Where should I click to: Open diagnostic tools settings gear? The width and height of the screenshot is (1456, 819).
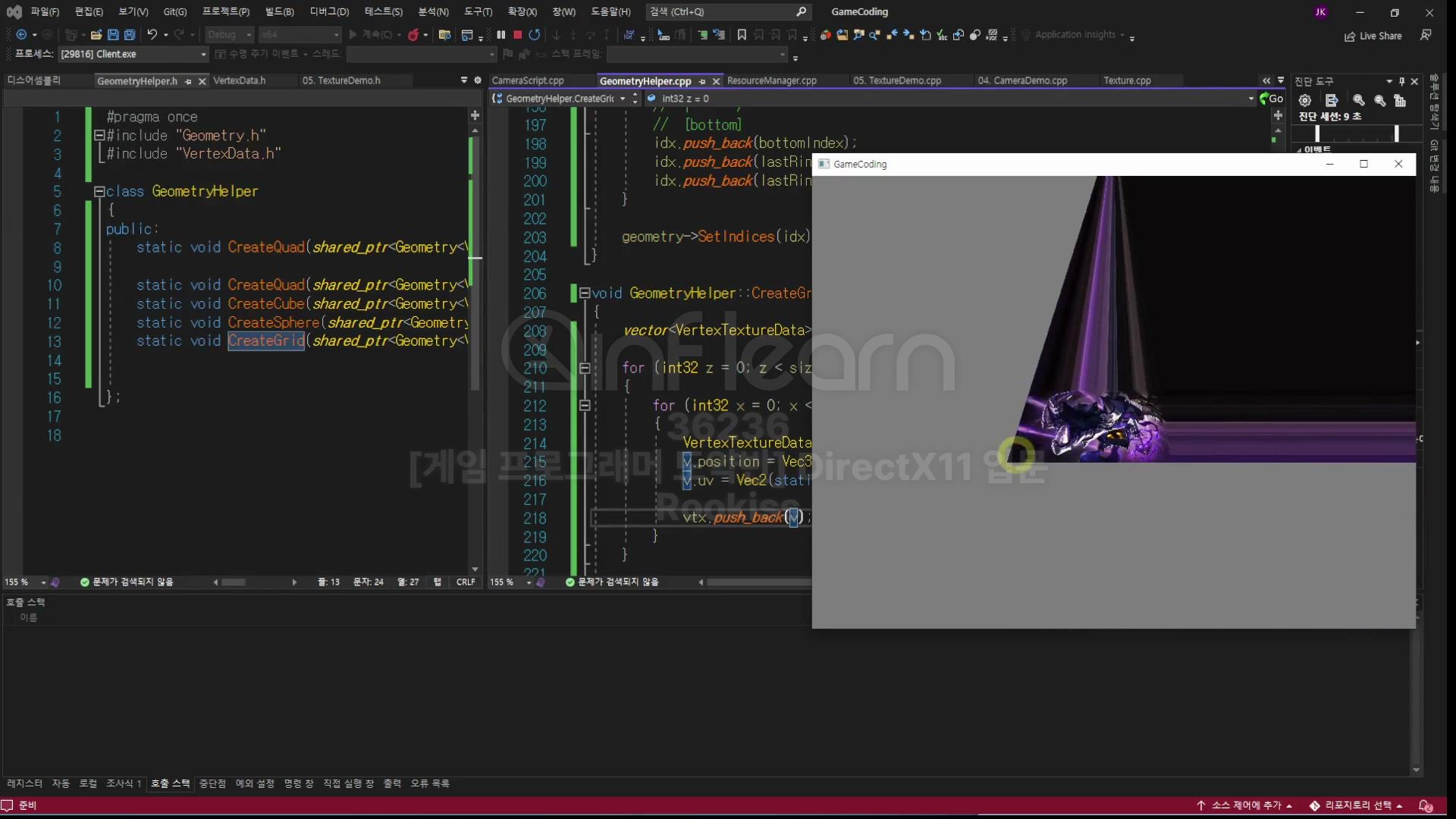point(1305,100)
